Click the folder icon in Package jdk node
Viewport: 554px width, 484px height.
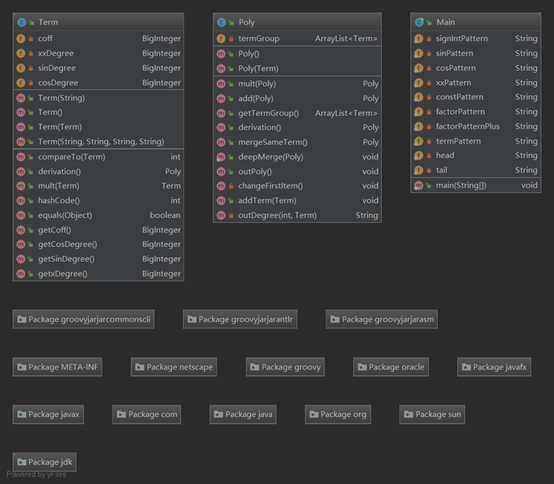coord(22,462)
